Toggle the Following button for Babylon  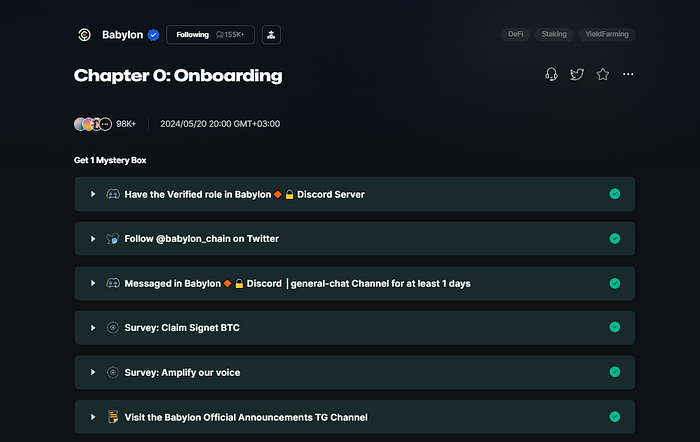[x=210, y=35]
